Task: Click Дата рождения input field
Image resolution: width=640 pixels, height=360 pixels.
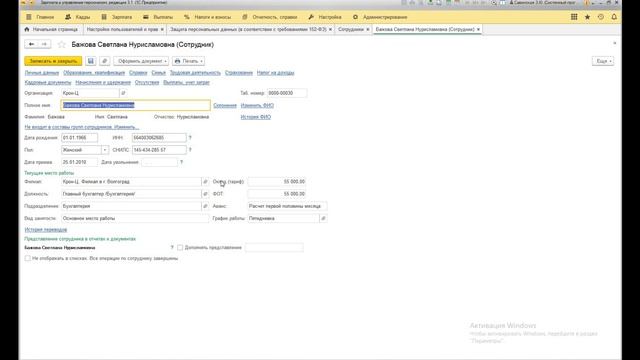Action: [79, 138]
